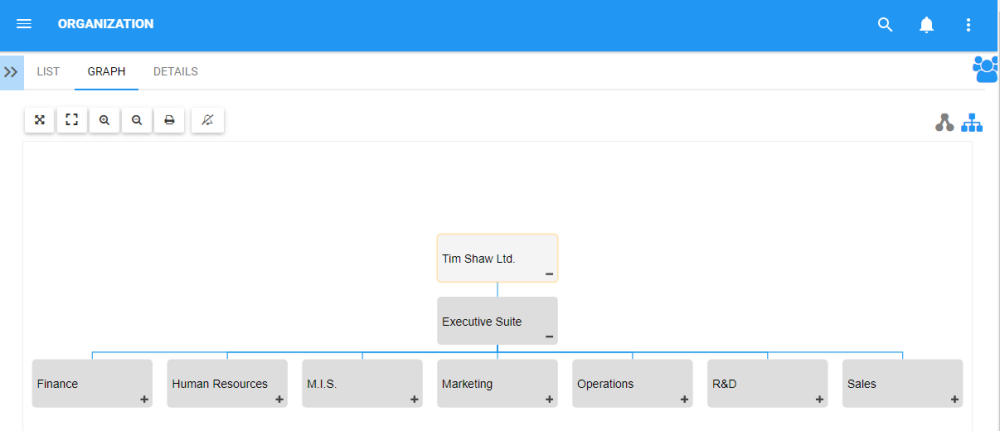Zoom out of the graph
1000x431 pixels.
137,120
